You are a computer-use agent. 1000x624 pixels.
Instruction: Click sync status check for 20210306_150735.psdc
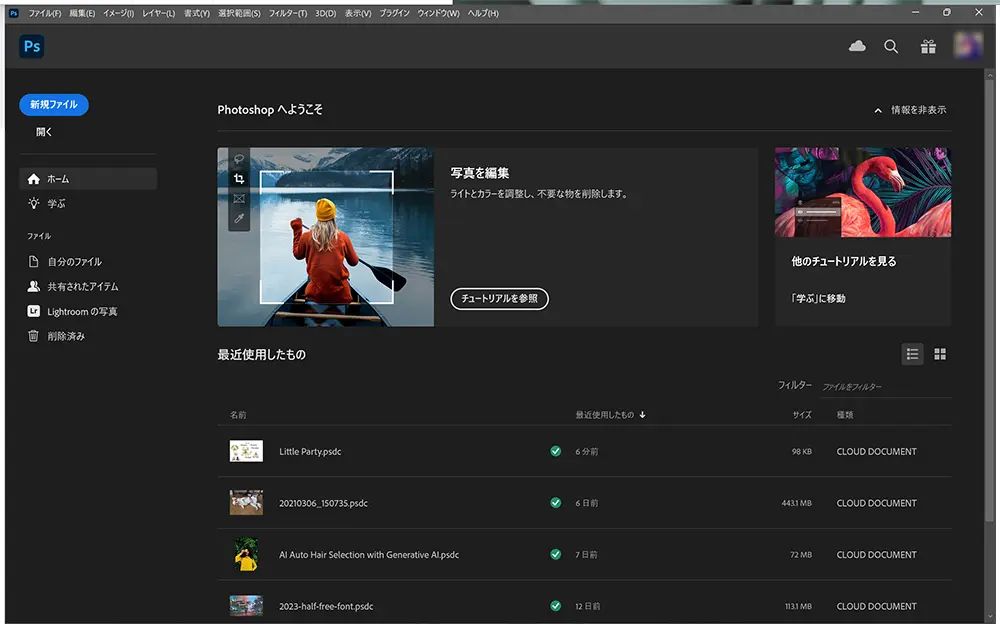coord(555,503)
